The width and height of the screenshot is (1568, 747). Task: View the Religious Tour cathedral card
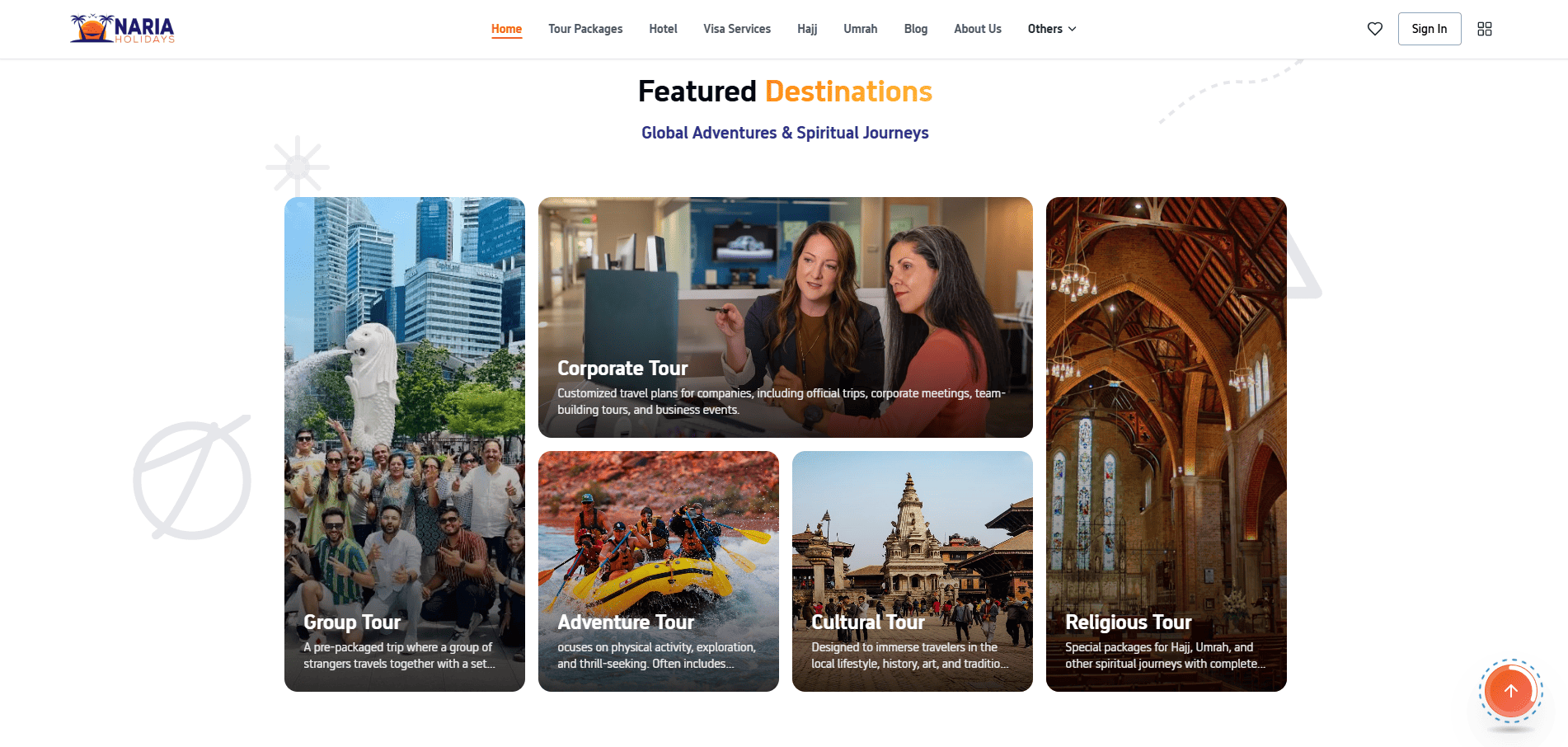pyautogui.click(x=1167, y=444)
